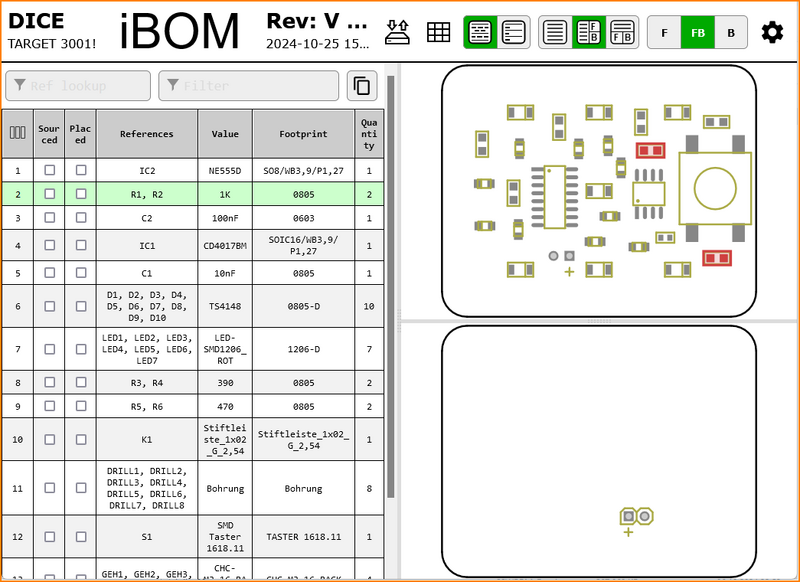Check the Placed checkbox for R1, R2
Viewport: 800px width, 582px height.
coord(81,194)
